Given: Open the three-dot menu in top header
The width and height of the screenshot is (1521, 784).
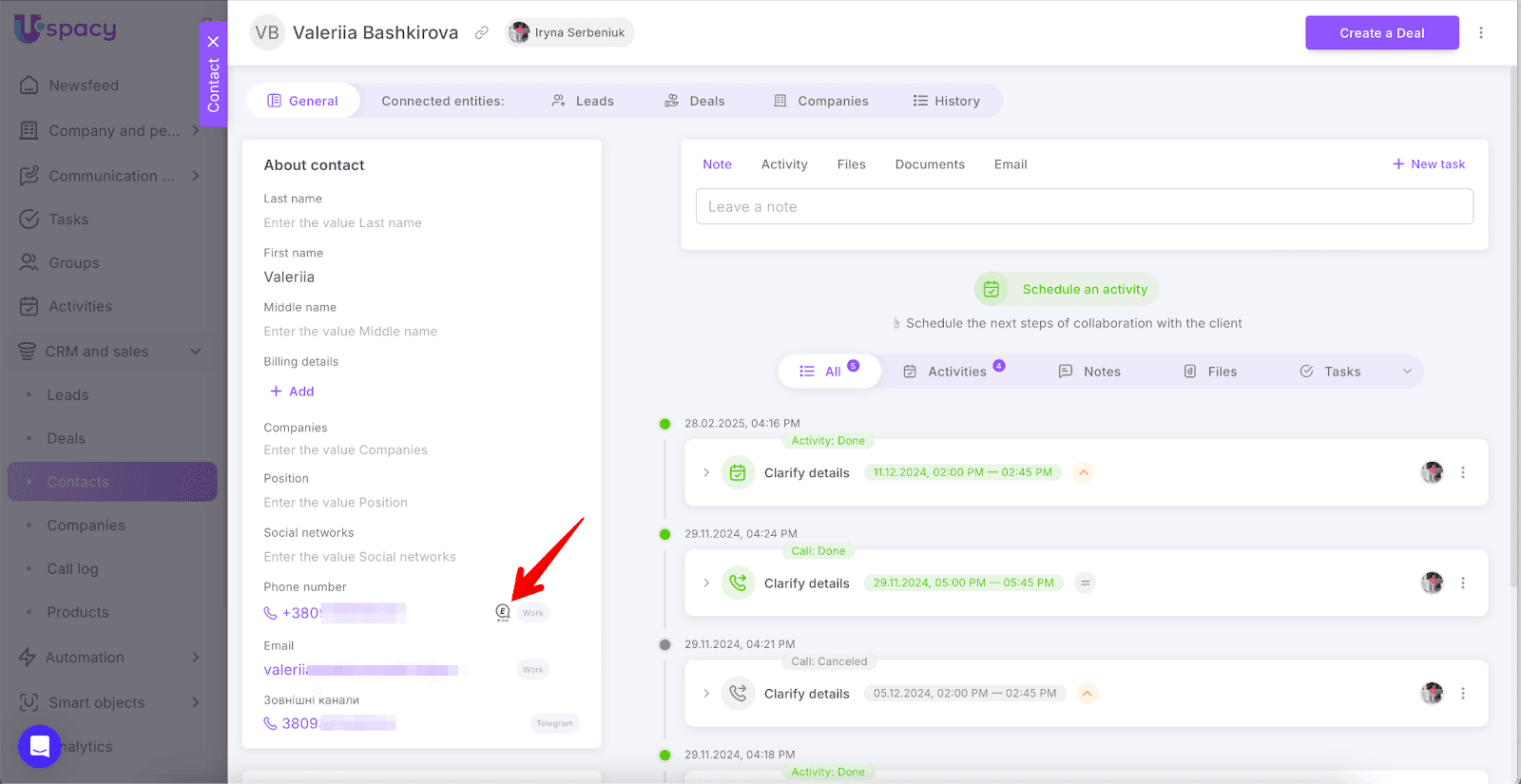Looking at the screenshot, I should click(1480, 33).
